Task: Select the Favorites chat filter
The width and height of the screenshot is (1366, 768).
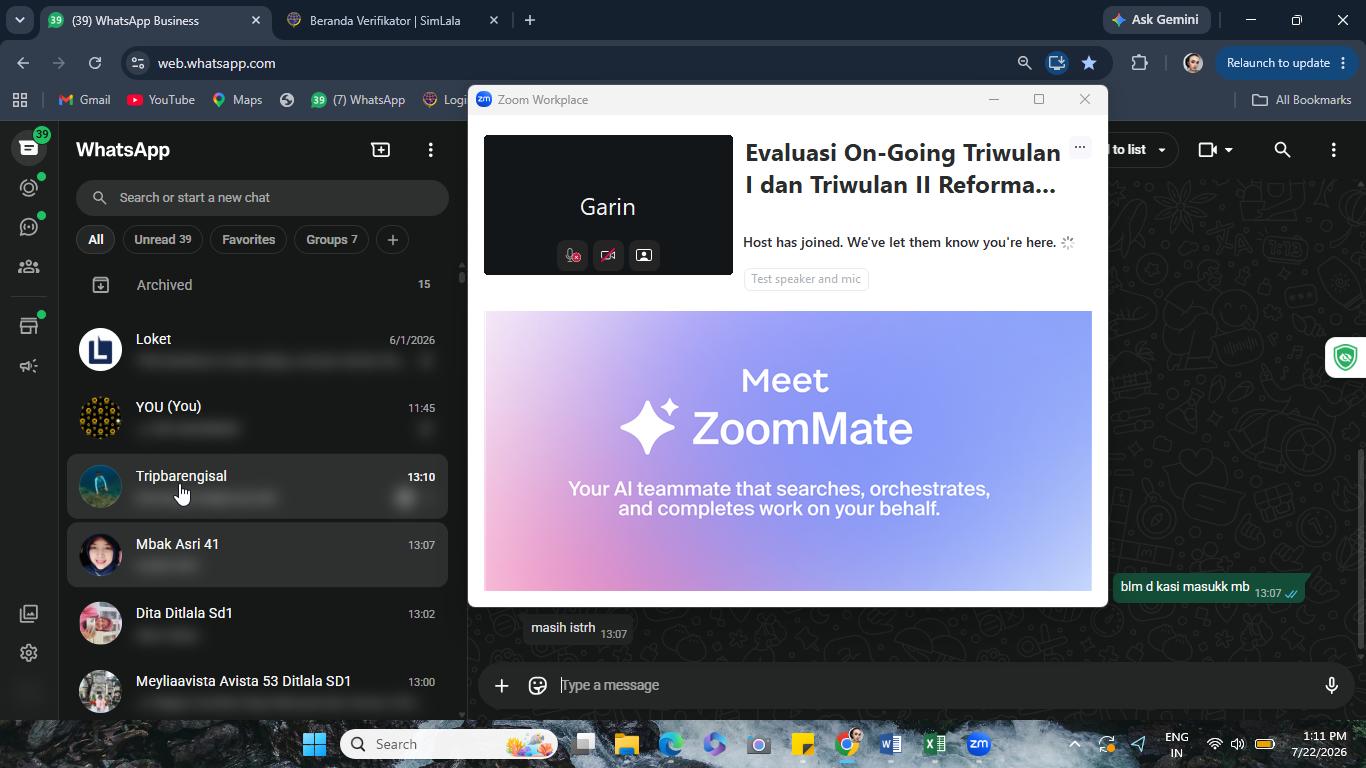Action: click(x=248, y=240)
